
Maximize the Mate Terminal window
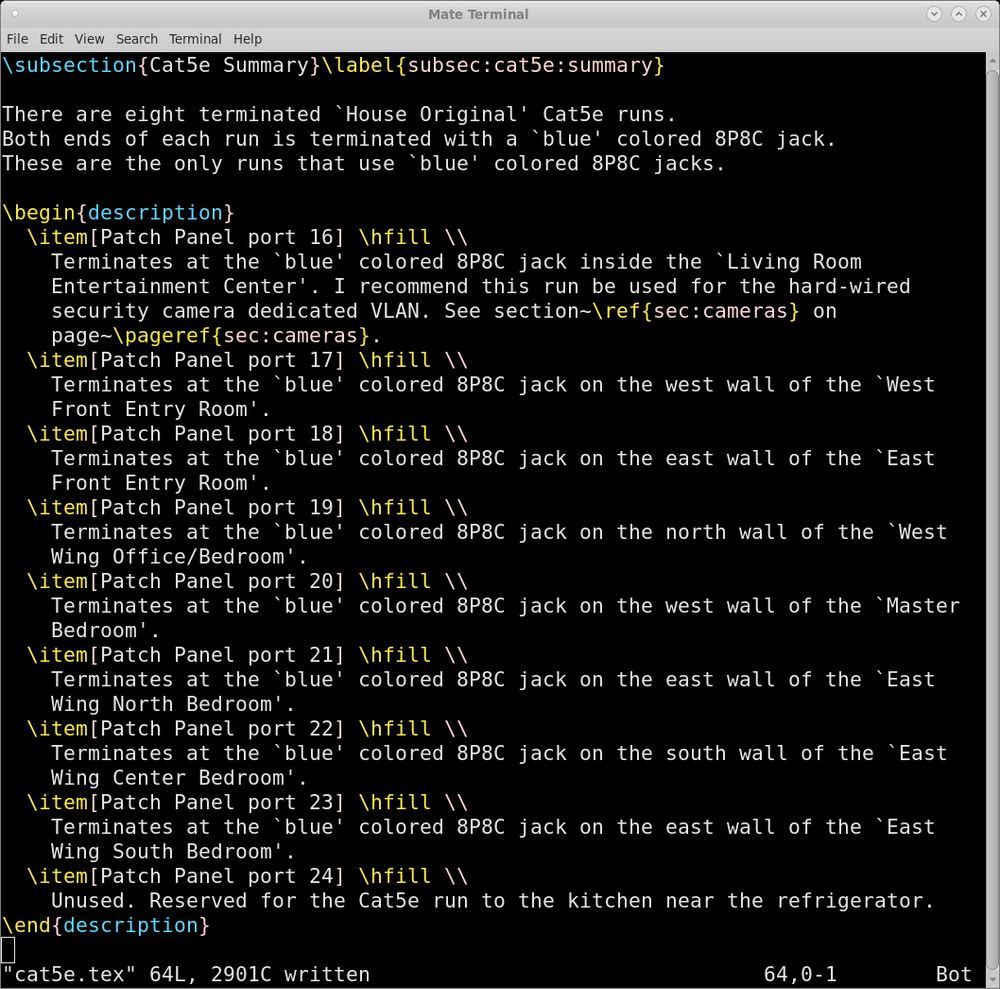959,13
